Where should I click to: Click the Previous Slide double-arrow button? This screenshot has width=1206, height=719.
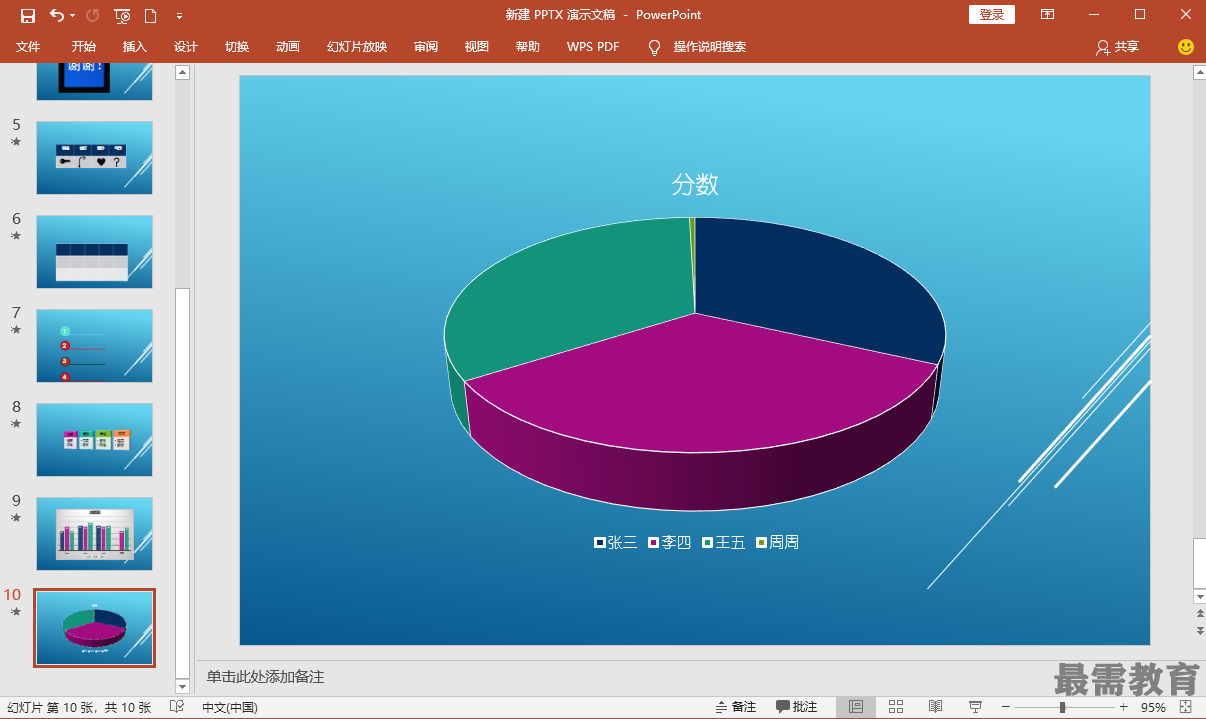[1199, 612]
